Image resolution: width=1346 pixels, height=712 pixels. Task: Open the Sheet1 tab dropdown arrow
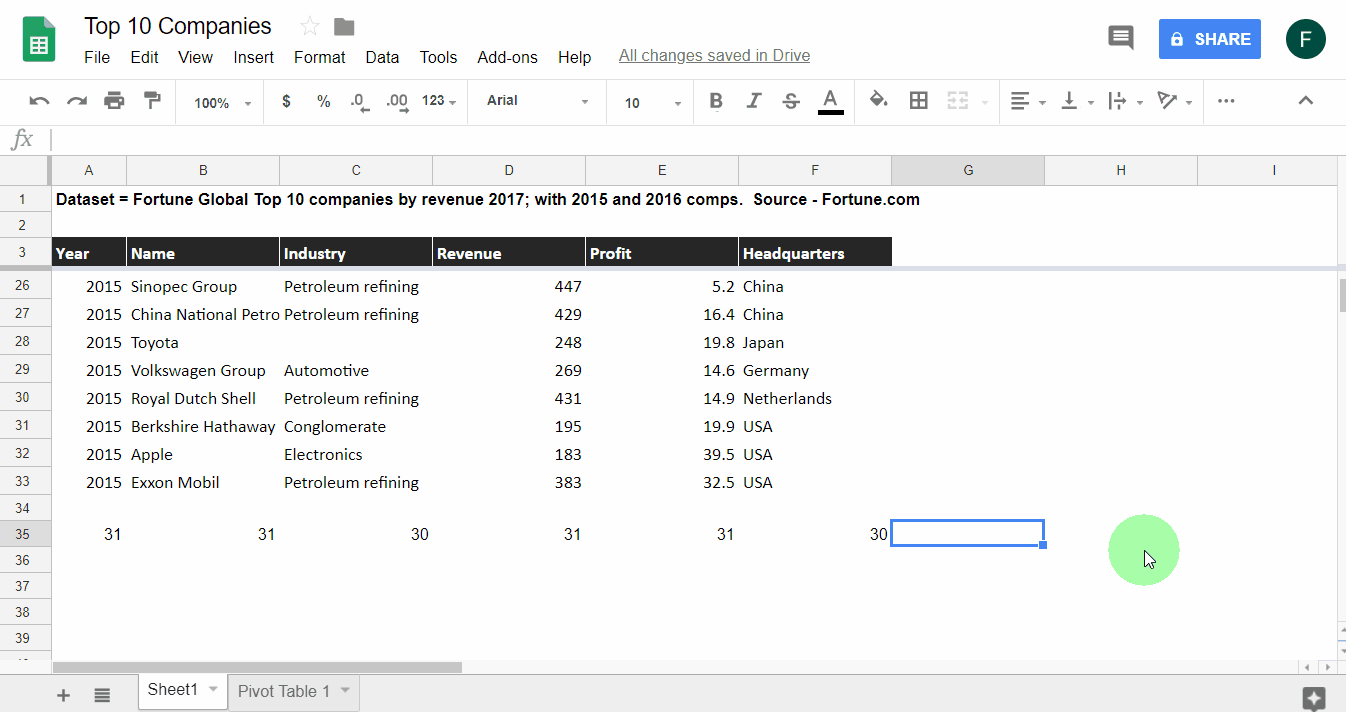pyautogui.click(x=213, y=689)
